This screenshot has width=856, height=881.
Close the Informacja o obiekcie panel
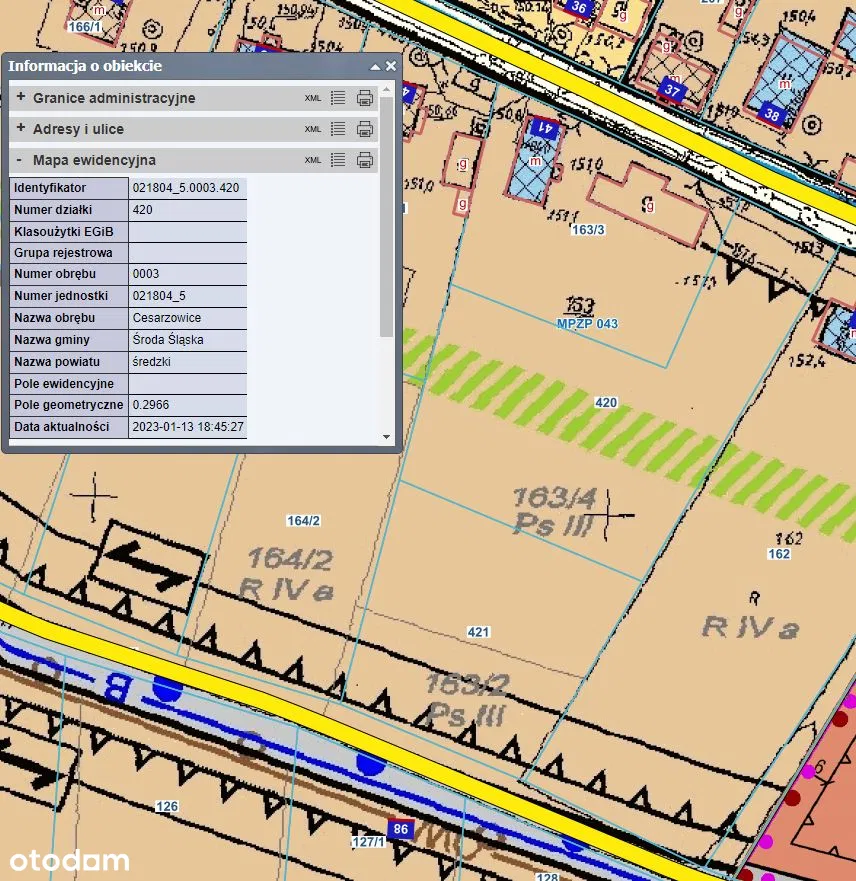tap(391, 66)
